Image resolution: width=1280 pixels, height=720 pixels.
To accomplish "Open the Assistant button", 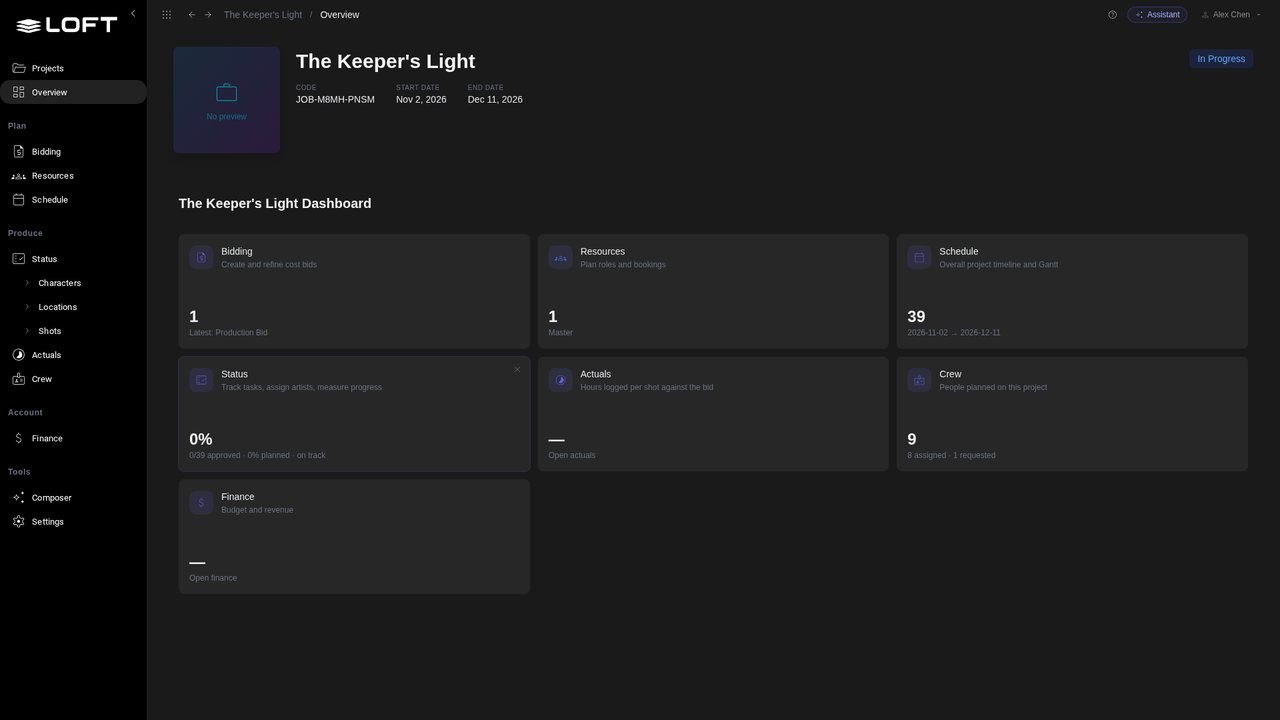I will 1157,15.
